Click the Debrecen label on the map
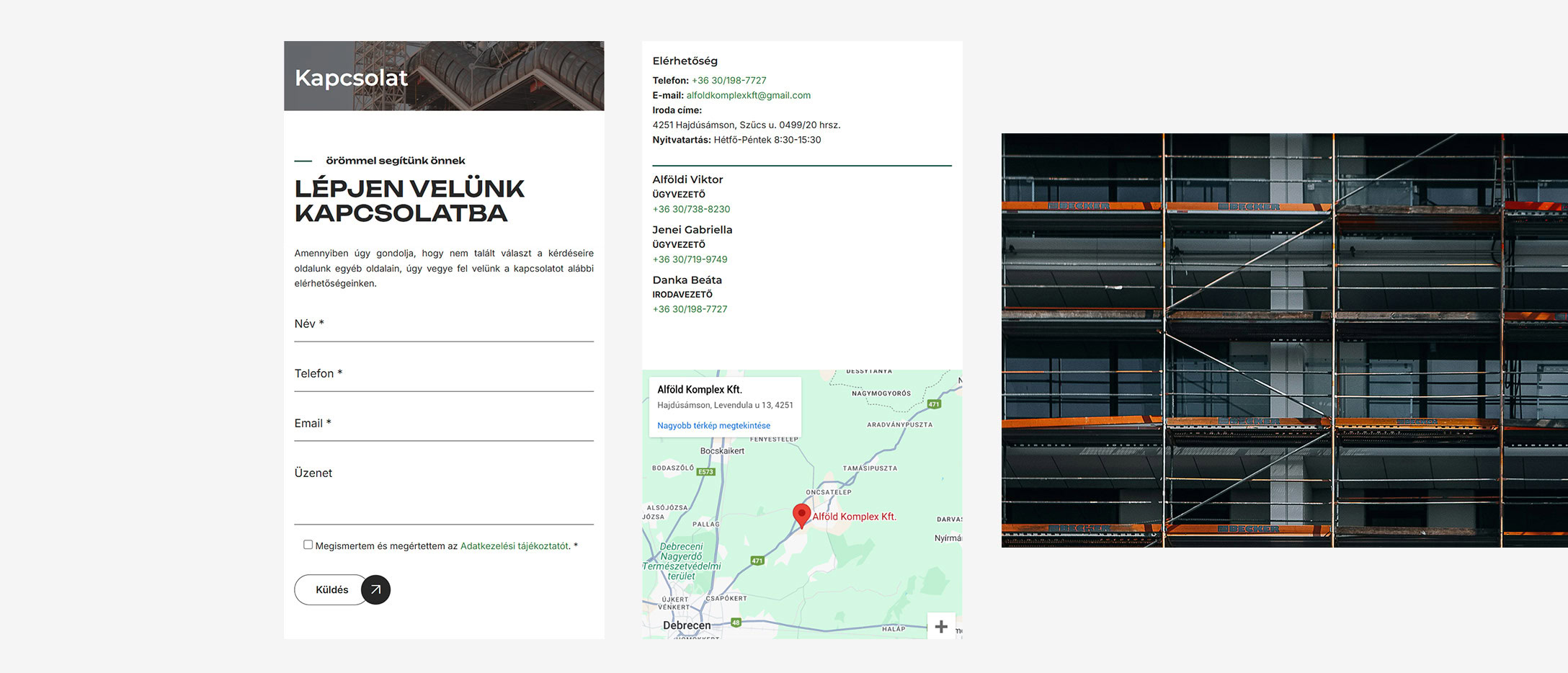Screen dimensions: 1568x673 (x=687, y=625)
